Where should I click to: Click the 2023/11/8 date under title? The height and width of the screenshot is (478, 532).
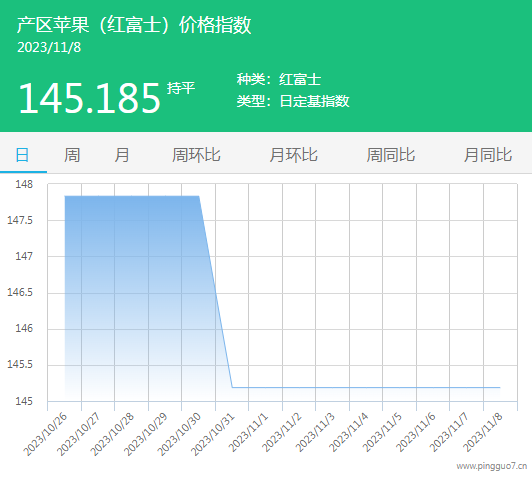pyautogui.click(x=49, y=47)
